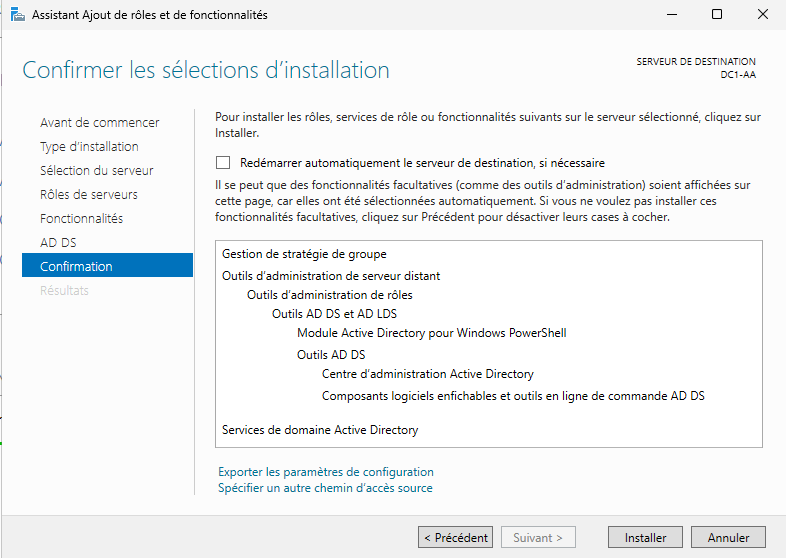
Task: Select the Confirmation step
Action: click(76, 267)
